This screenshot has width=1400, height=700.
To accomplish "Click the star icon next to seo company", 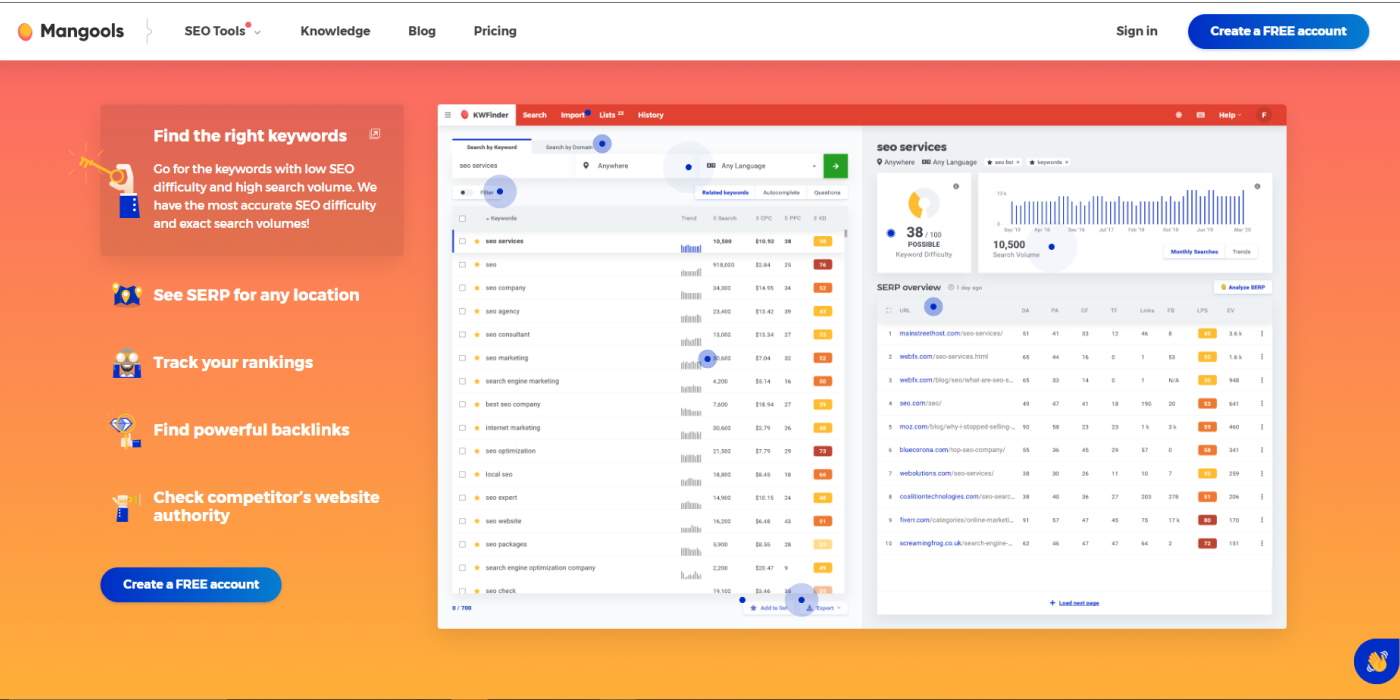I will 477,288.
